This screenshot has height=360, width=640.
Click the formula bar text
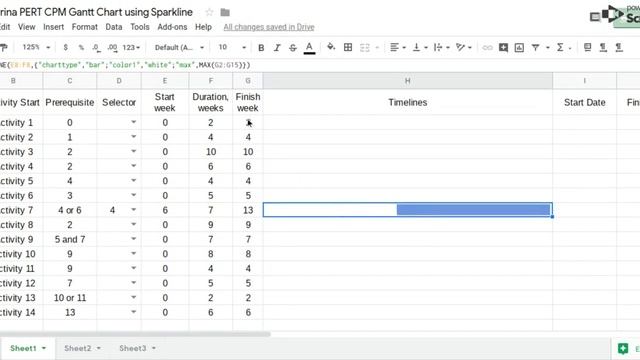[125, 65]
